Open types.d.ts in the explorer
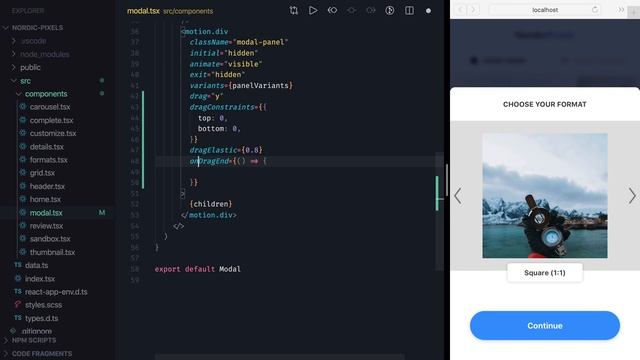 [x=42, y=318]
